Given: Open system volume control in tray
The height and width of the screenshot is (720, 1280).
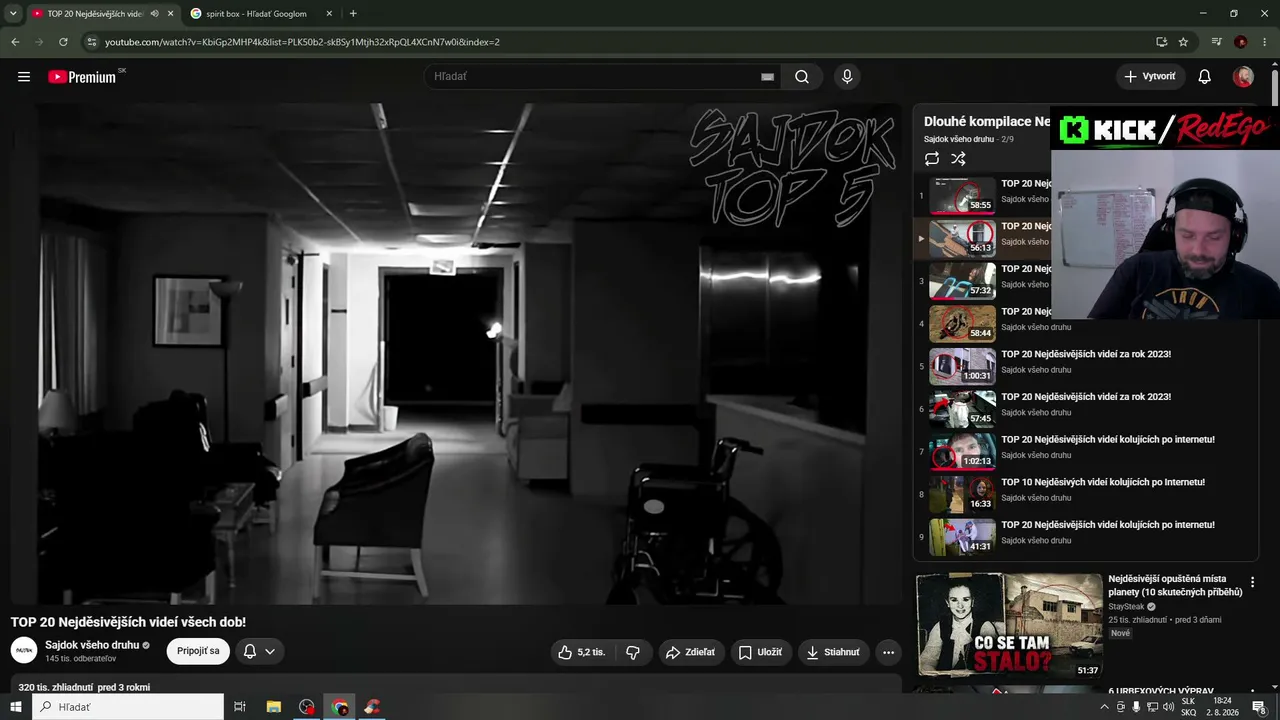Looking at the screenshot, I should 1168,707.
